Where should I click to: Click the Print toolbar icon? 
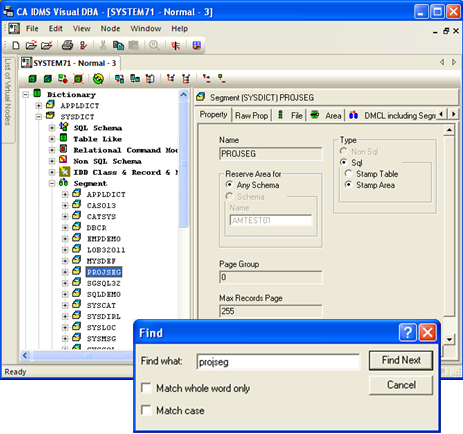point(67,45)
